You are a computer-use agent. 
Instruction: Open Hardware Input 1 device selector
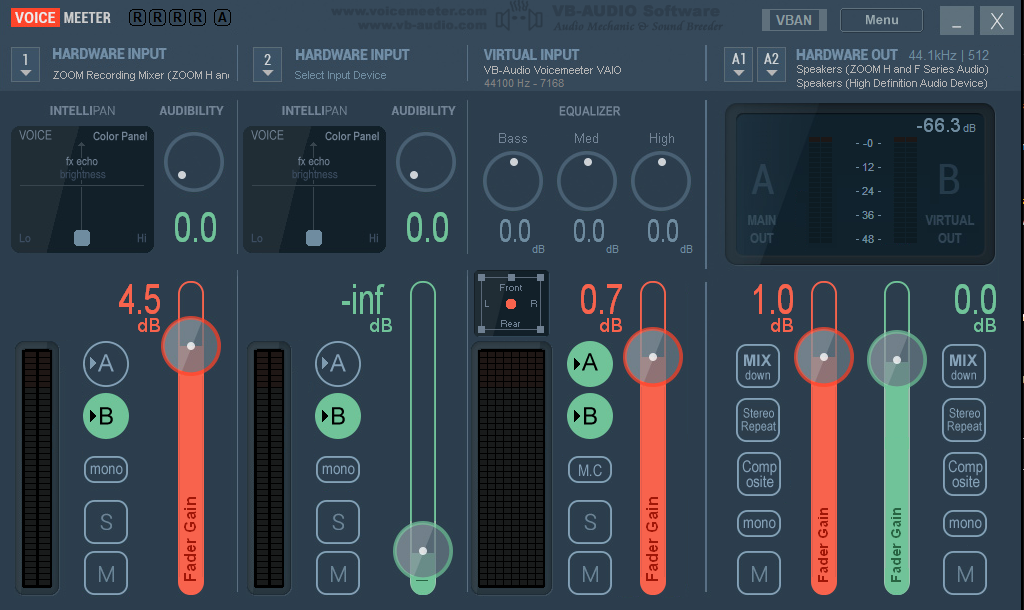tap(25, 65)
